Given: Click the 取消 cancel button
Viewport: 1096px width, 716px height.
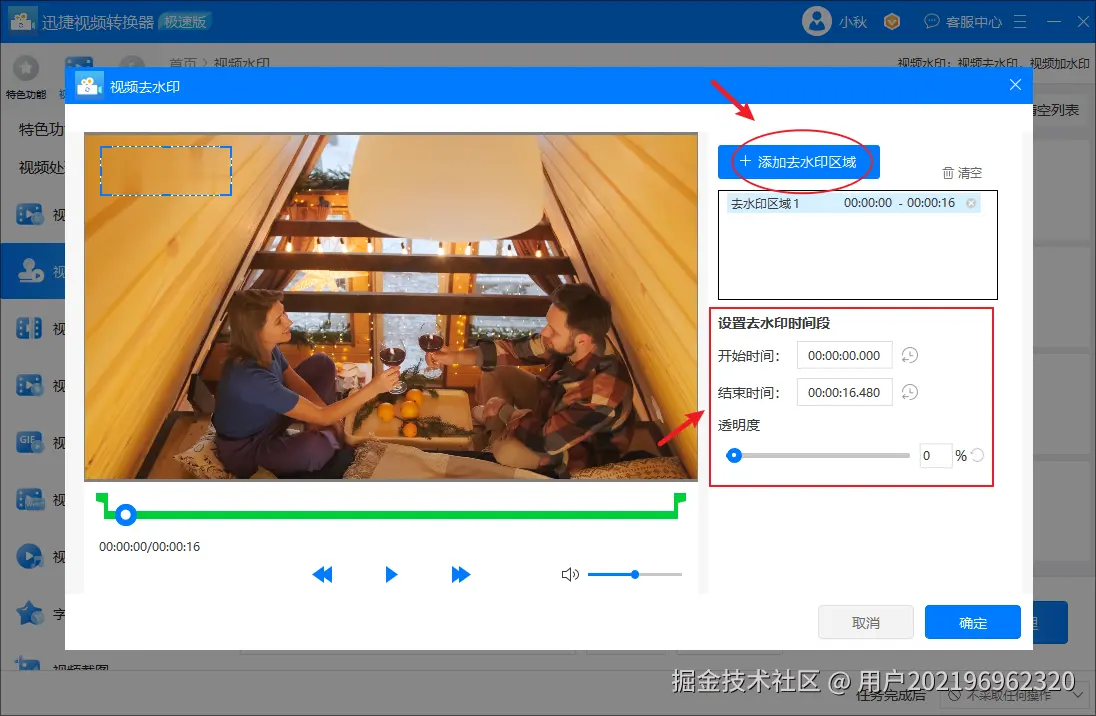Looking at the screenshot, I should coord(866,622).
